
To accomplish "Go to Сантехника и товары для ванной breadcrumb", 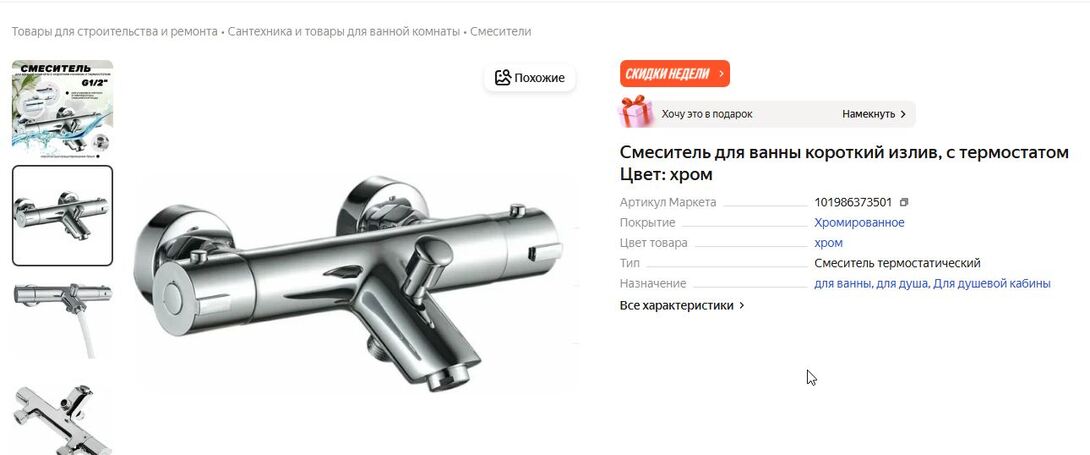I will (343, 31).
